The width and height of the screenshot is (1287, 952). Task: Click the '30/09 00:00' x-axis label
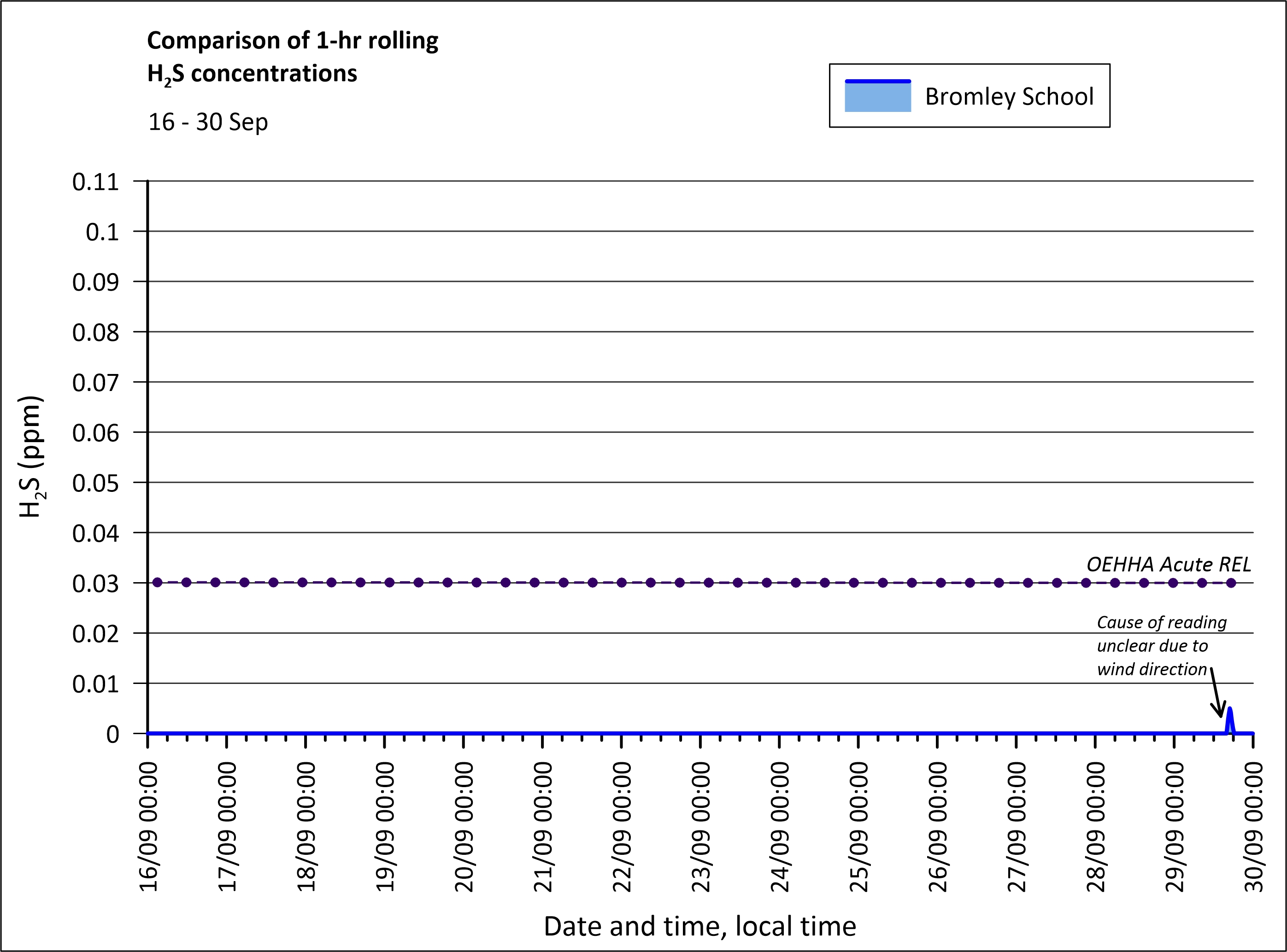click(1253, 826)
